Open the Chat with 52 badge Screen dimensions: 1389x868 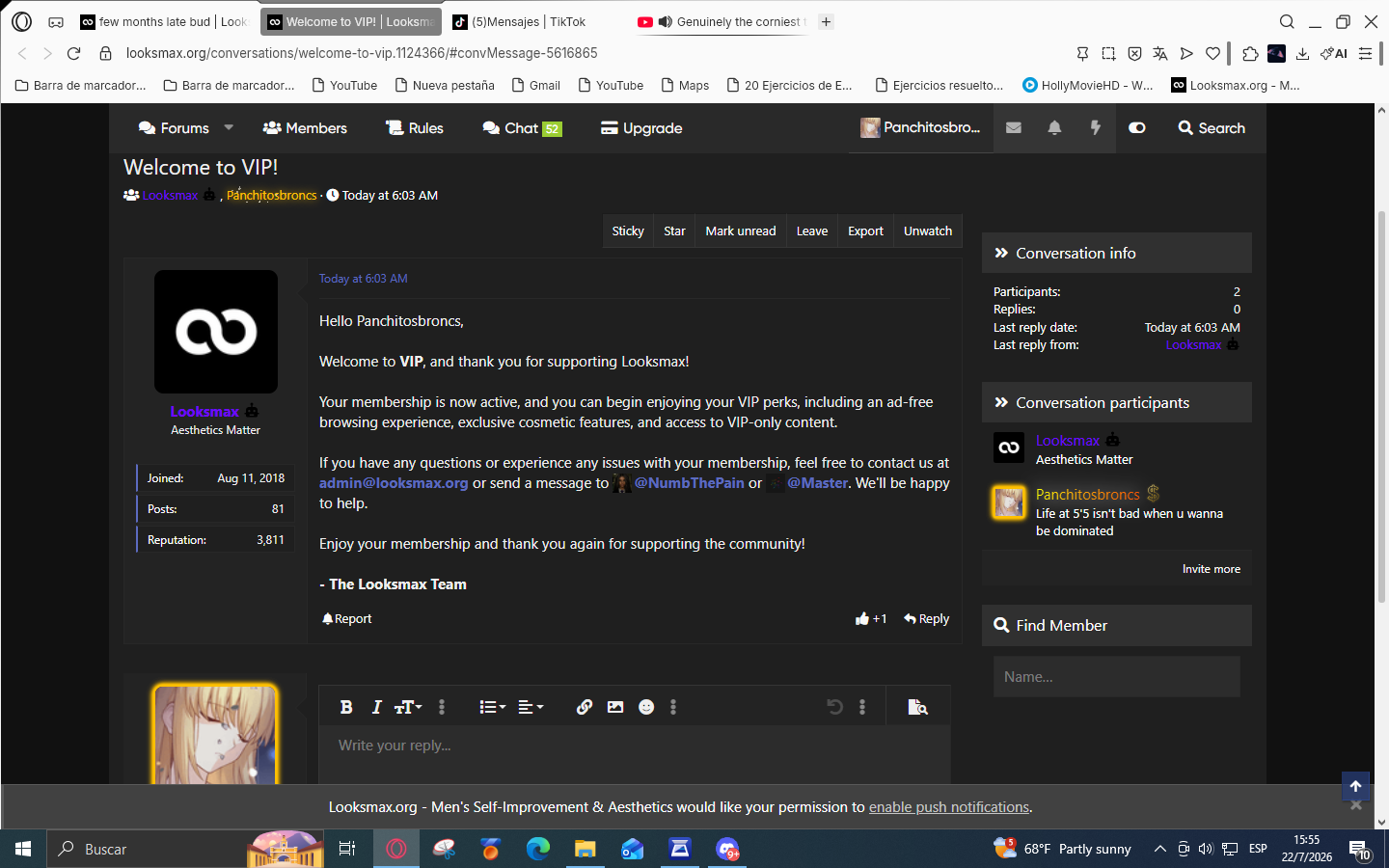(x=522, y=127)
